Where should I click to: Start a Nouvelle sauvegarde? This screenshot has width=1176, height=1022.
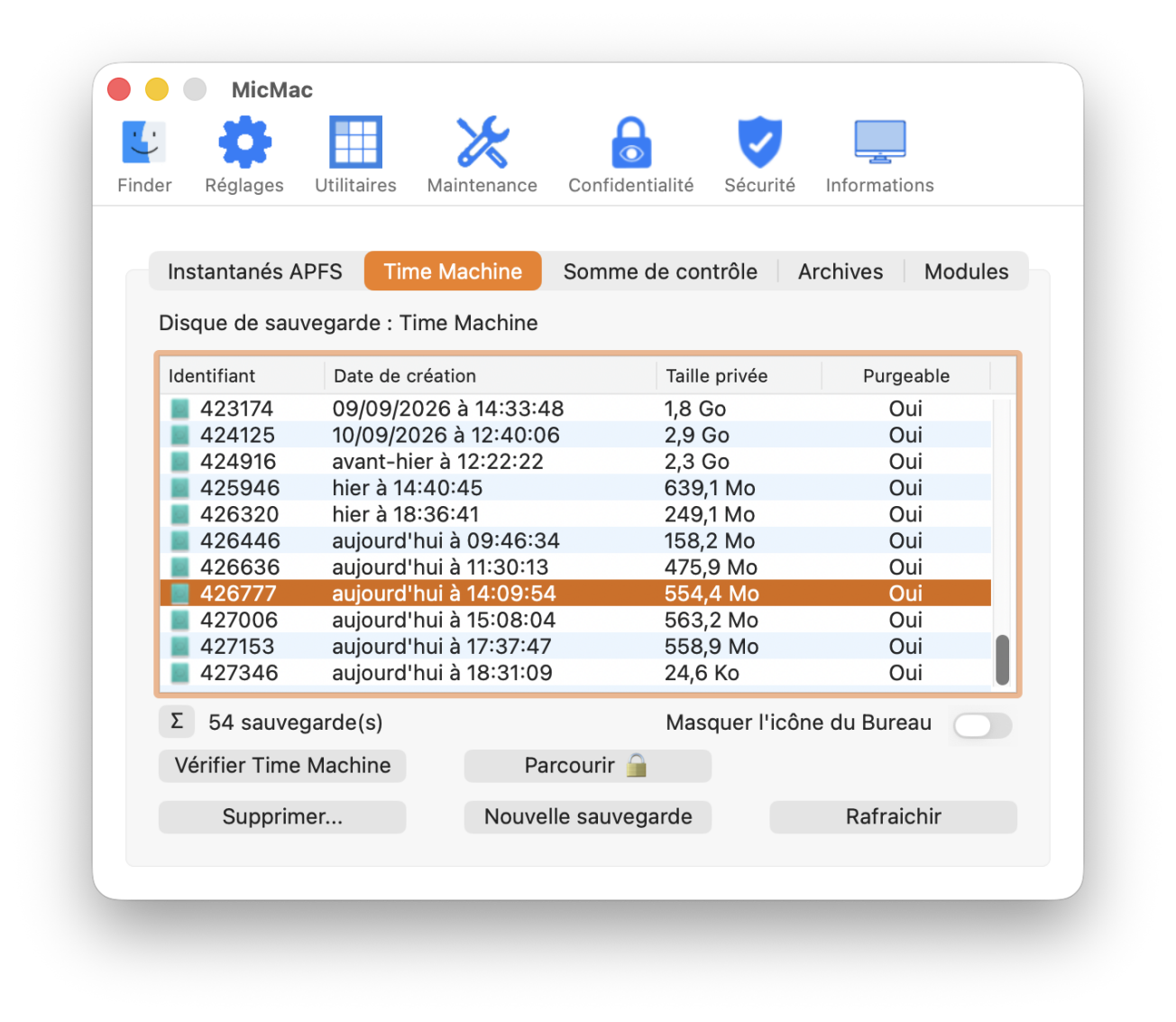(x=587, y=817)
